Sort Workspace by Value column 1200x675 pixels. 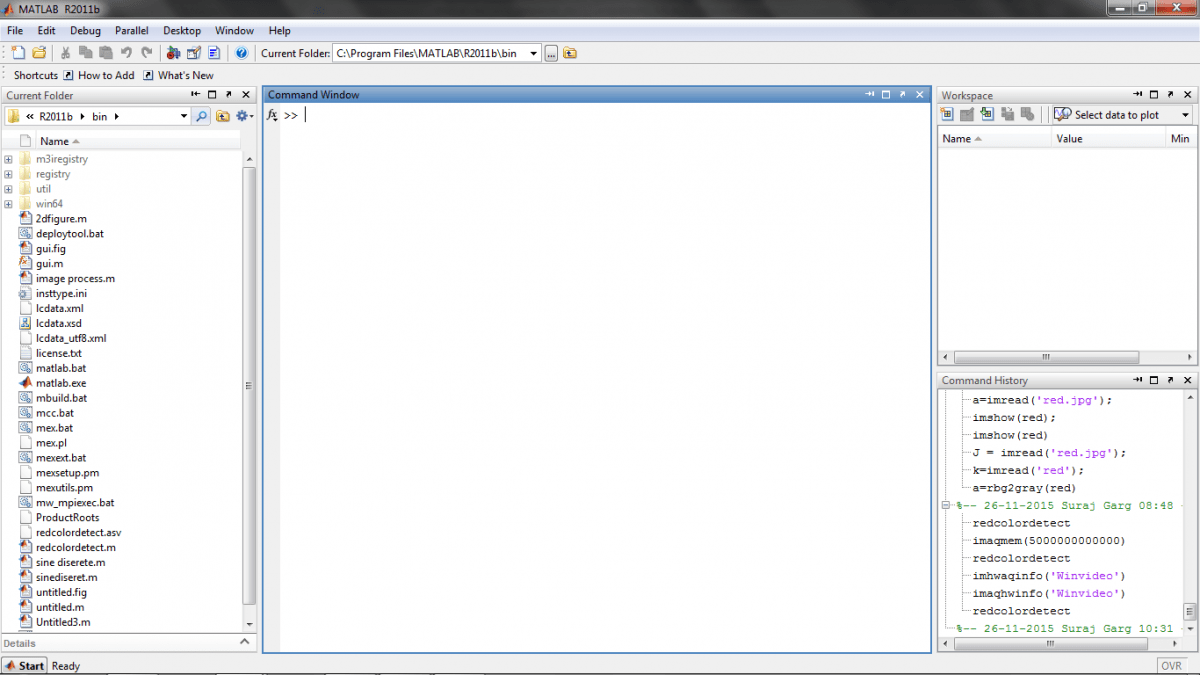1108,139
